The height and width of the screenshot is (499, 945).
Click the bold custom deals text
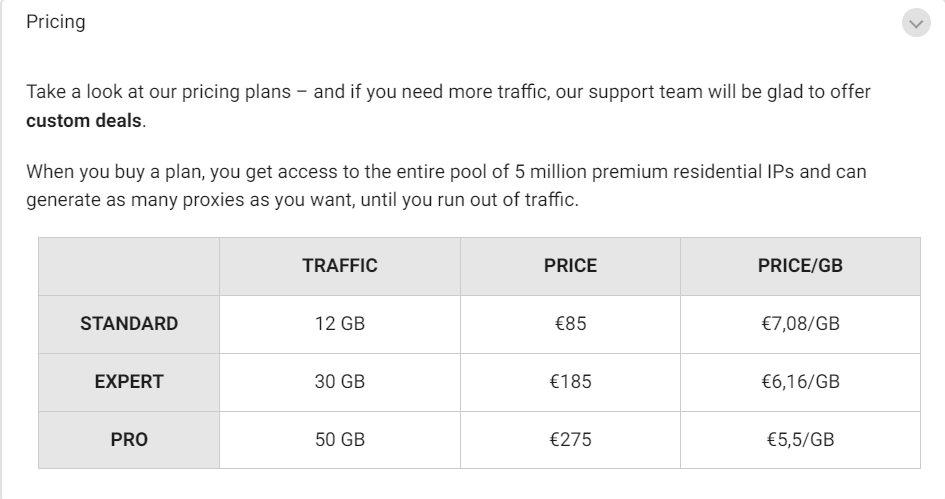point(84,121)
